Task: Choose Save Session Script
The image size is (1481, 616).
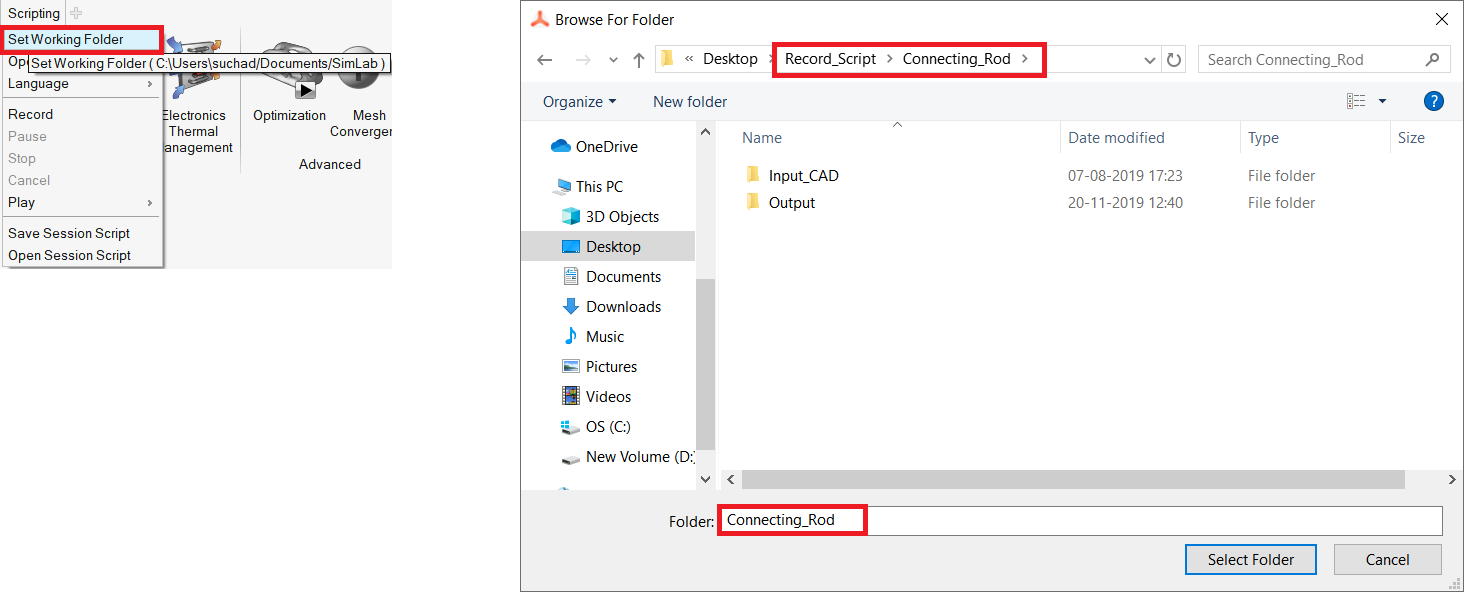Action: pos(82,234)
